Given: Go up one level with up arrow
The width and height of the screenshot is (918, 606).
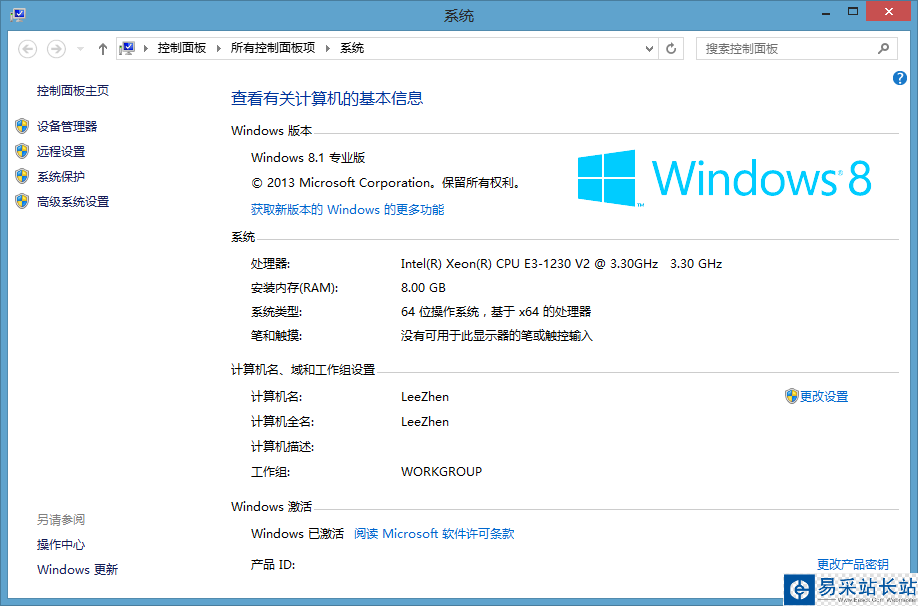Looking at the screenshot, I should click(102, 49).
